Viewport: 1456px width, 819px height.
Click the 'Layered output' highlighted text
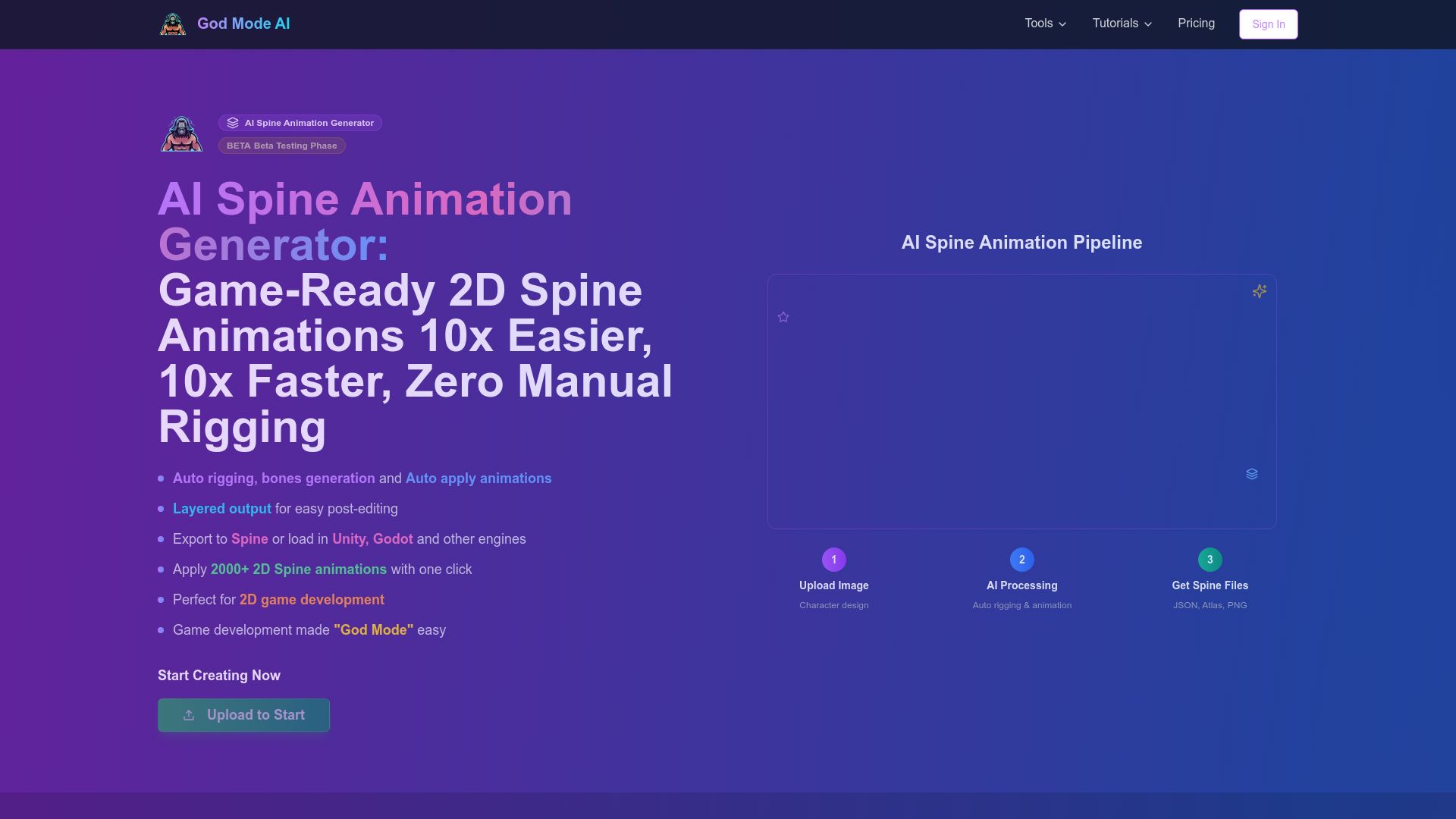pos(222,509)
